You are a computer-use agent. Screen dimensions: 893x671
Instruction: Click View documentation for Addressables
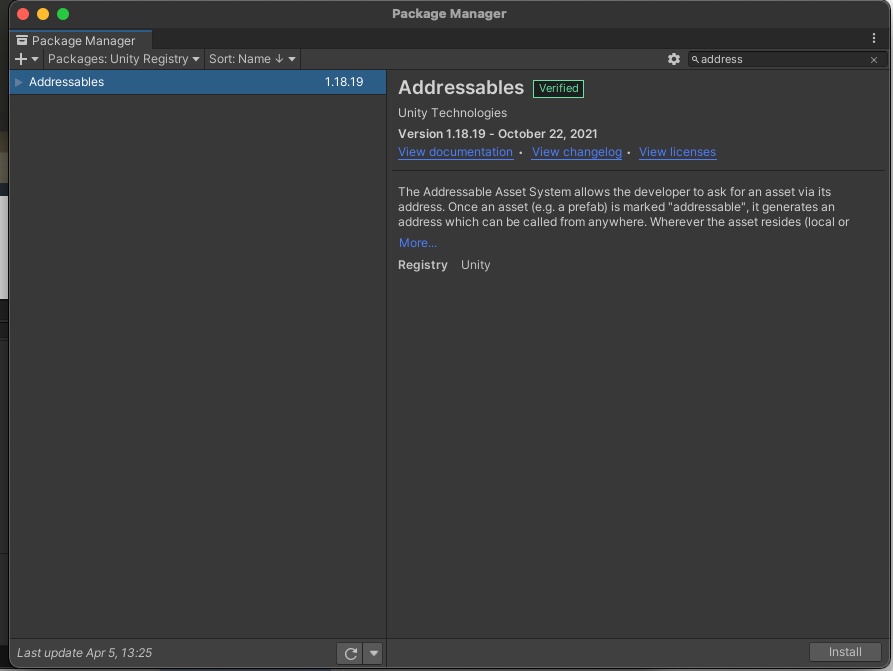tap(455, 152)
